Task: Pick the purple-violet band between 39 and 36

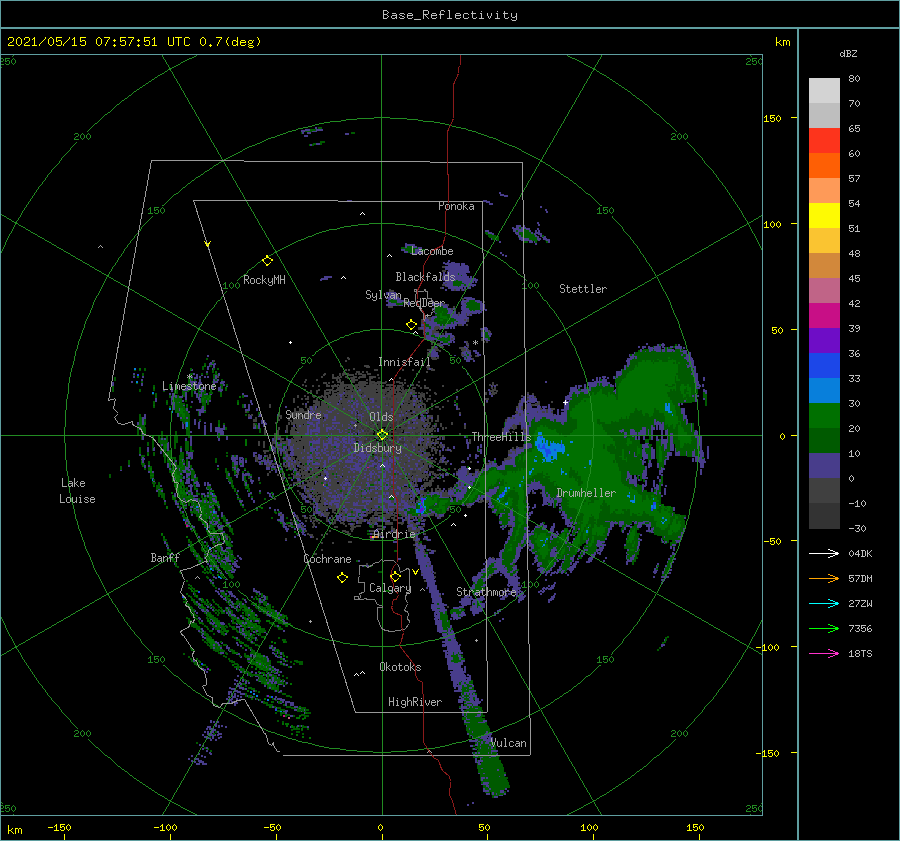Action: [824, 341]
